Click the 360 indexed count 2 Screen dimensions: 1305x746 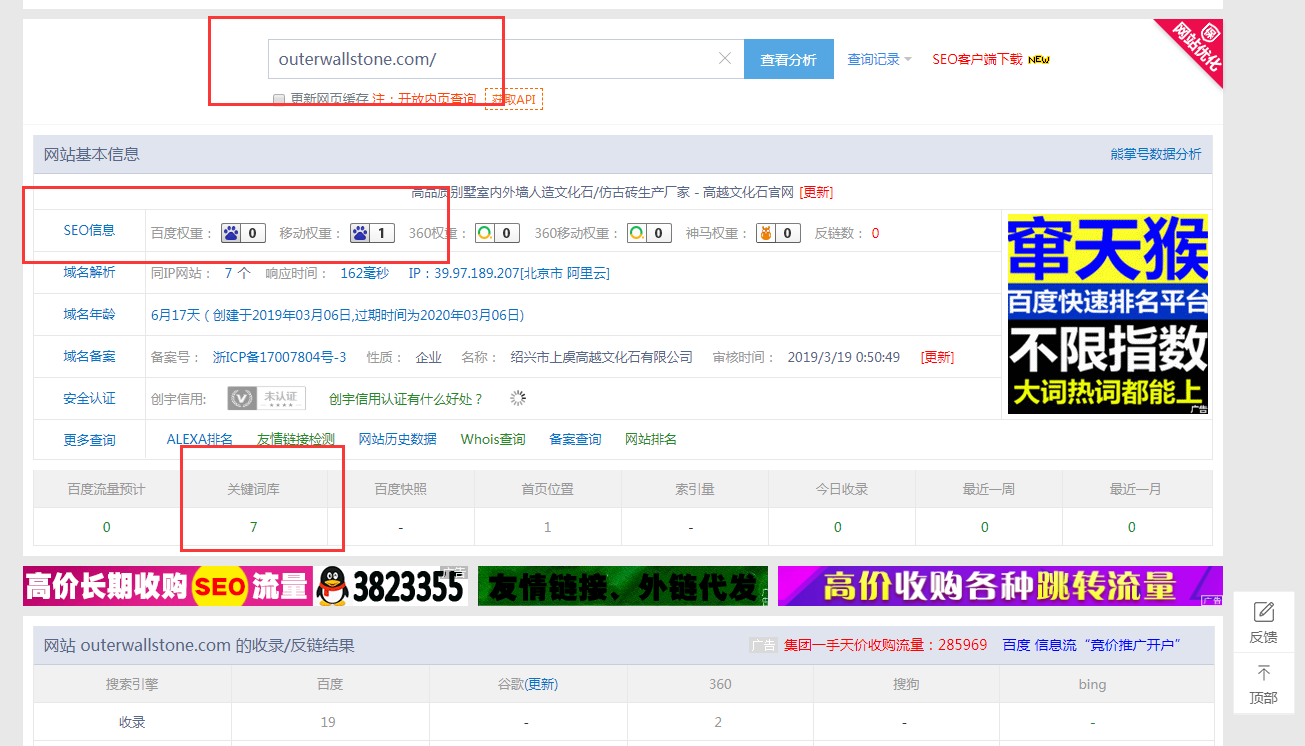coord(719,722)
